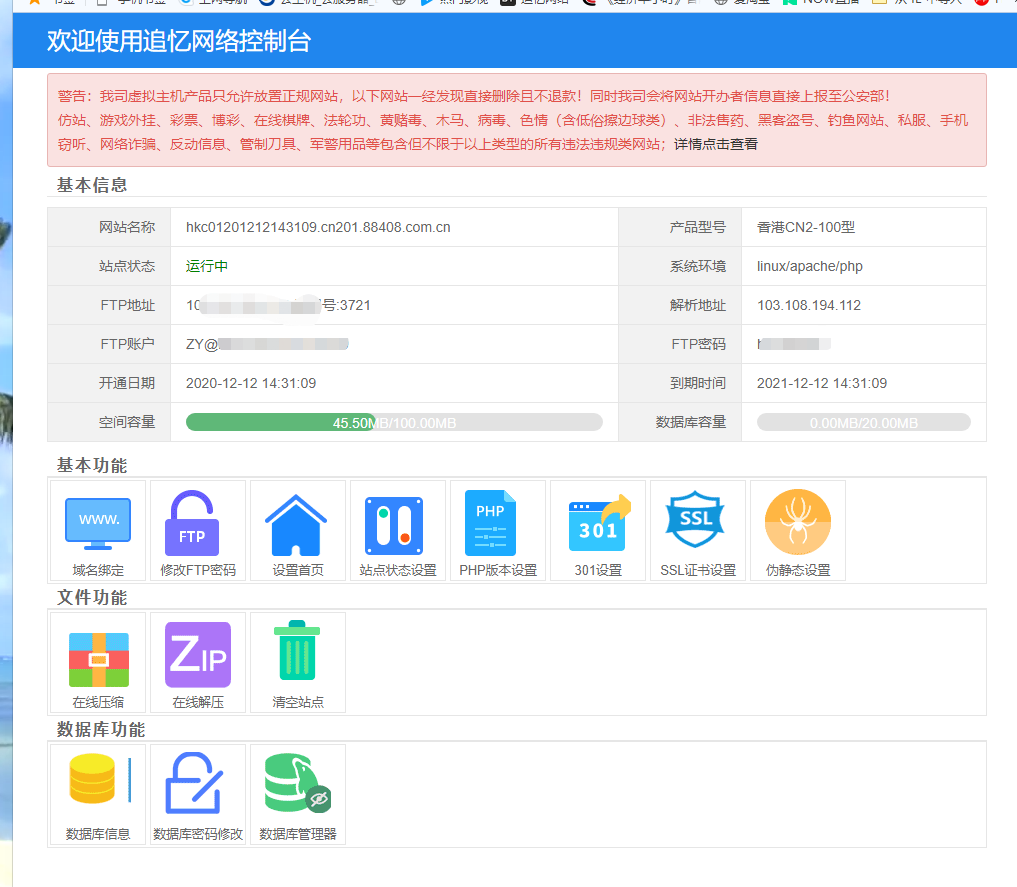Click the 详情点击查看 link in warning
Viewport: 1017px width, 887px height.
coord(716,144)
